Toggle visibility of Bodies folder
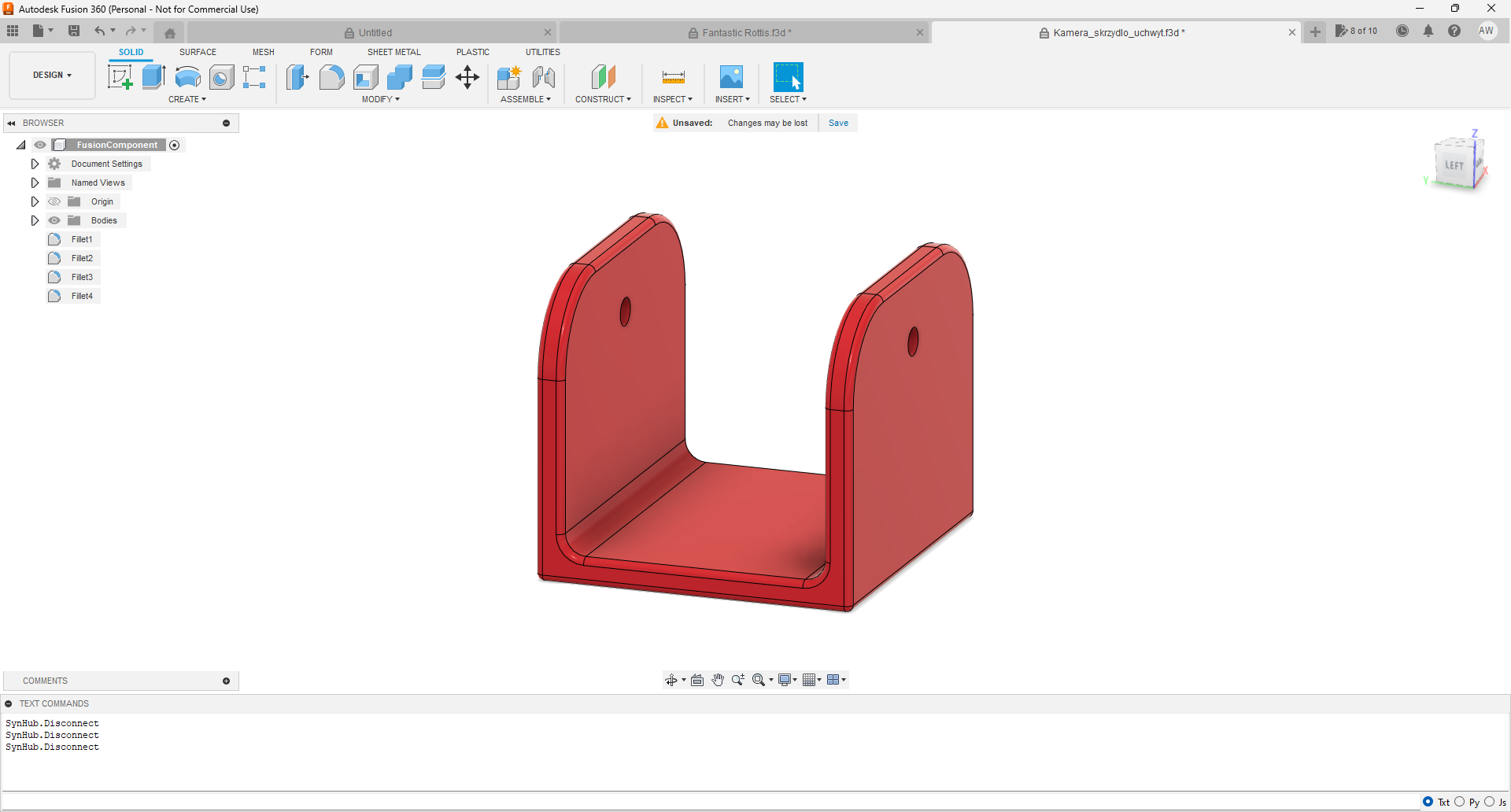This screenshot has width=1511, height=812. tap(54, 220)
